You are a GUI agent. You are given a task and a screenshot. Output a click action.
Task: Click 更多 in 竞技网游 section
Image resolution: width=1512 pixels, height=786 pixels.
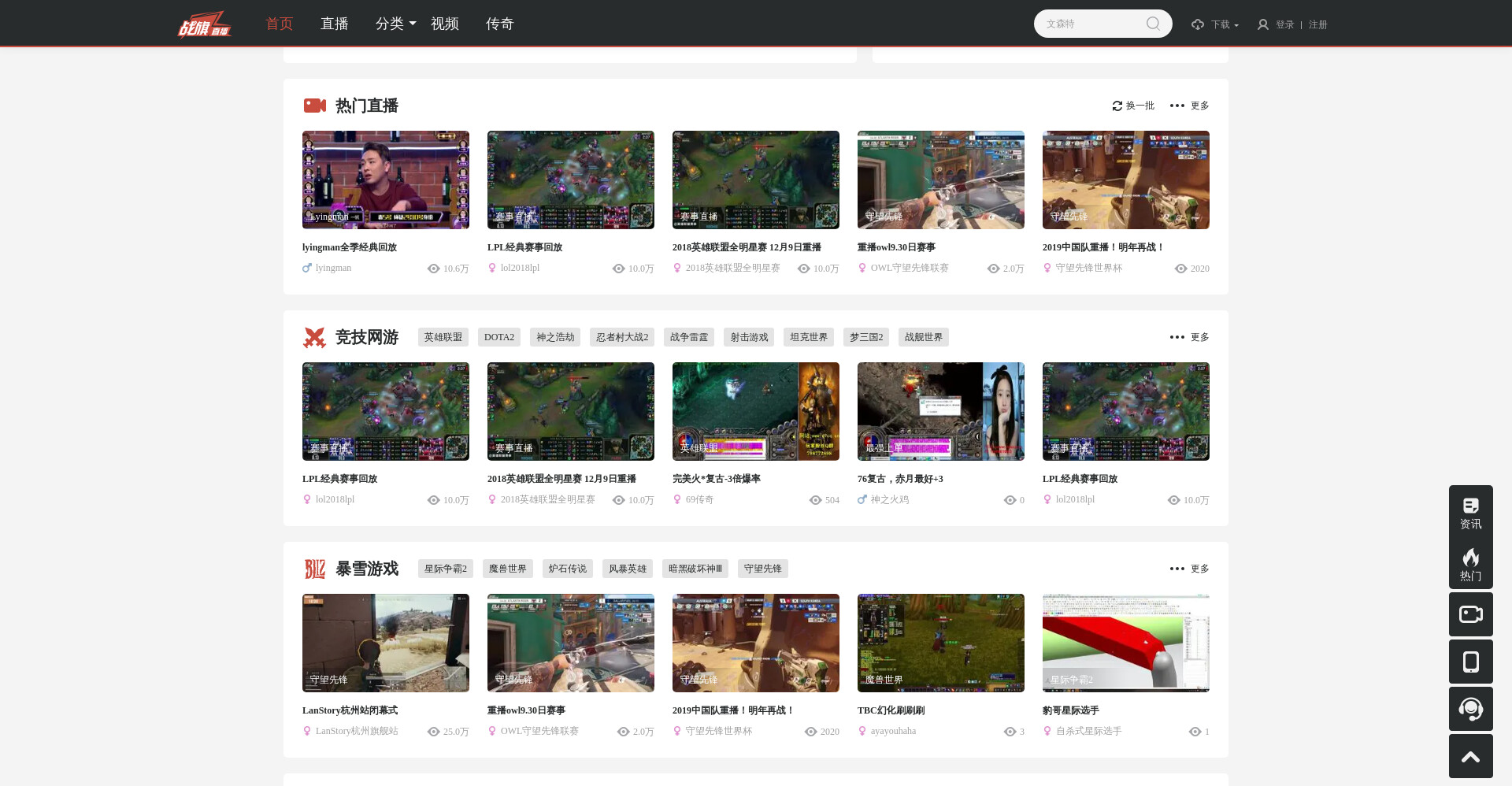coord(1200,337)
